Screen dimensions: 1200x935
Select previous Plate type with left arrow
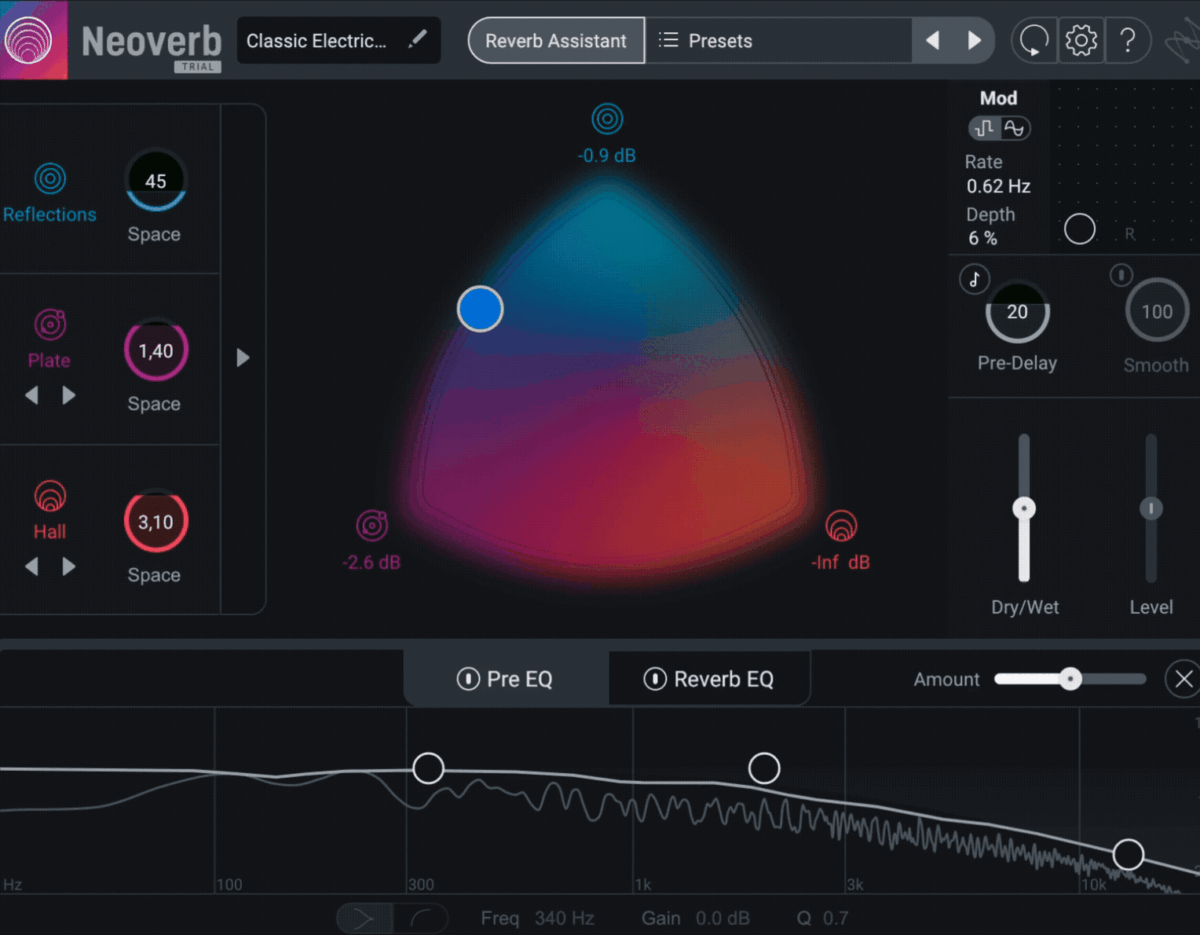point(32,396)
